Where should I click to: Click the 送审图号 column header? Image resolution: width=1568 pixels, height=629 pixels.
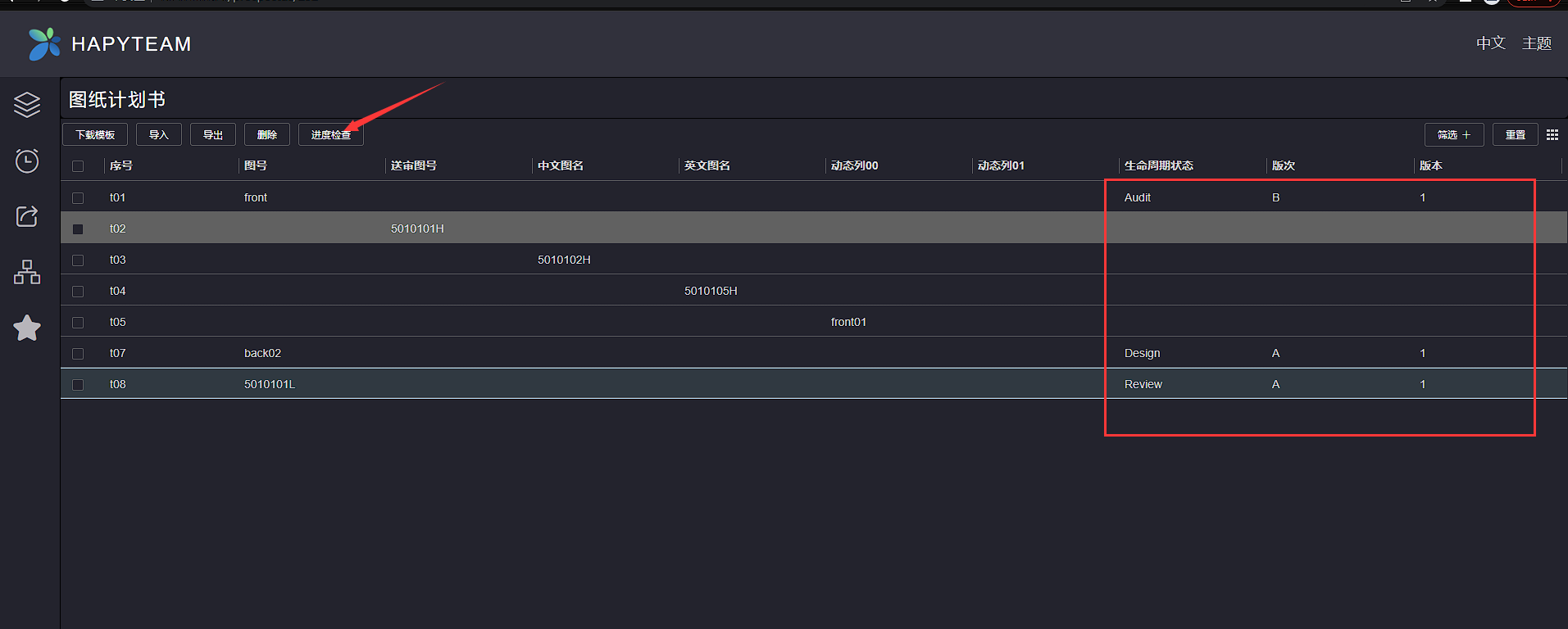414,165
